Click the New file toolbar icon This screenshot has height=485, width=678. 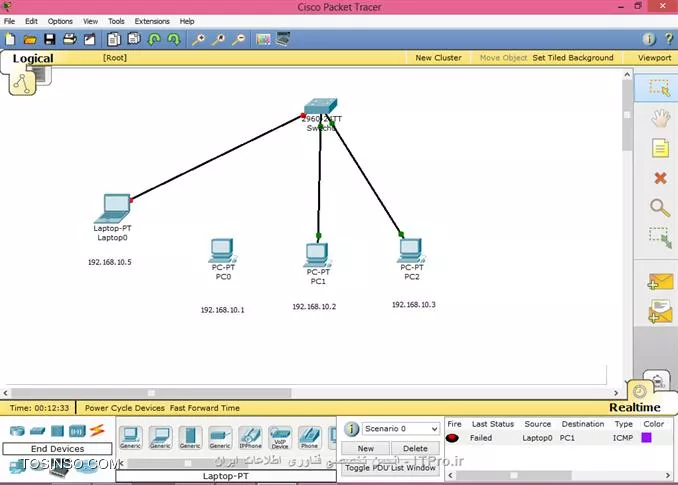click(10, 40)
